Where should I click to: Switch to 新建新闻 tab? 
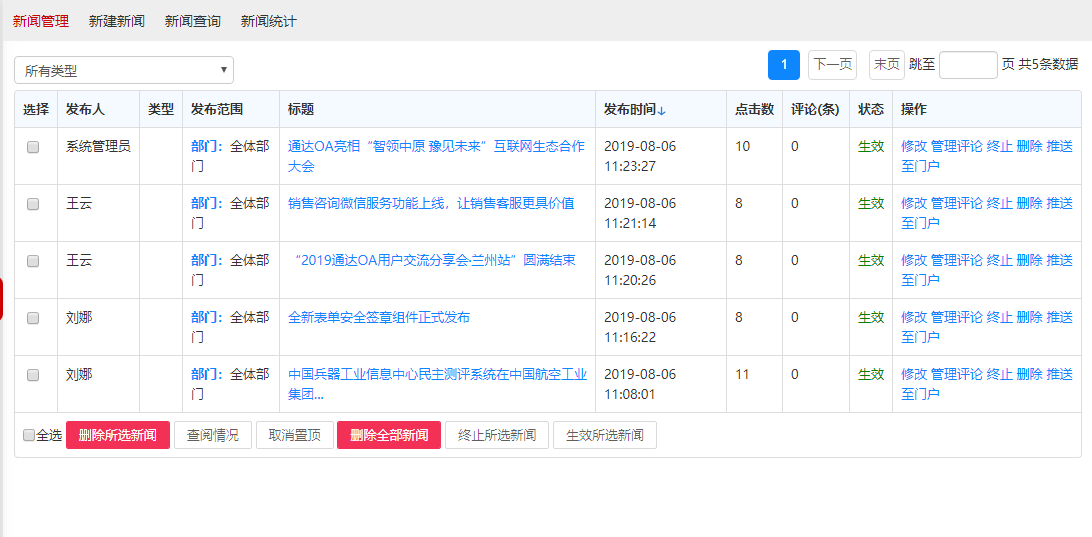click(x=116, y=21)
